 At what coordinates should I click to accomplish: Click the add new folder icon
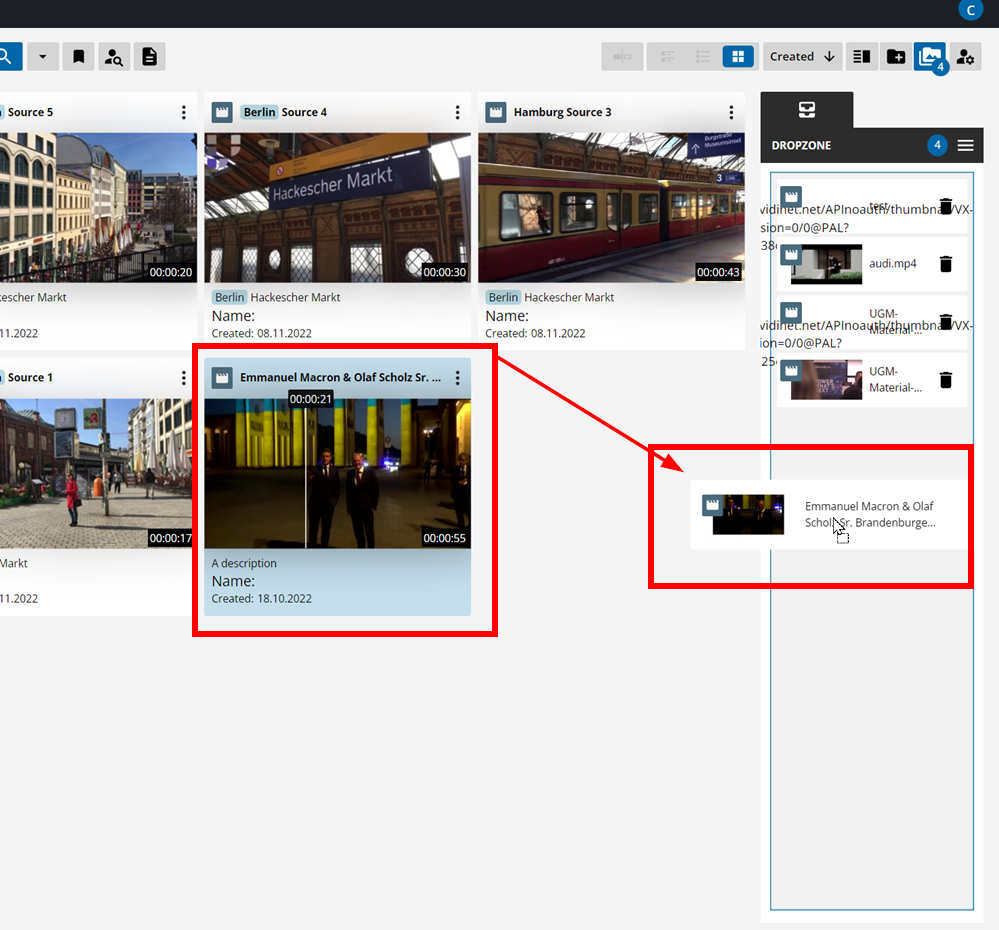[896, 57]
